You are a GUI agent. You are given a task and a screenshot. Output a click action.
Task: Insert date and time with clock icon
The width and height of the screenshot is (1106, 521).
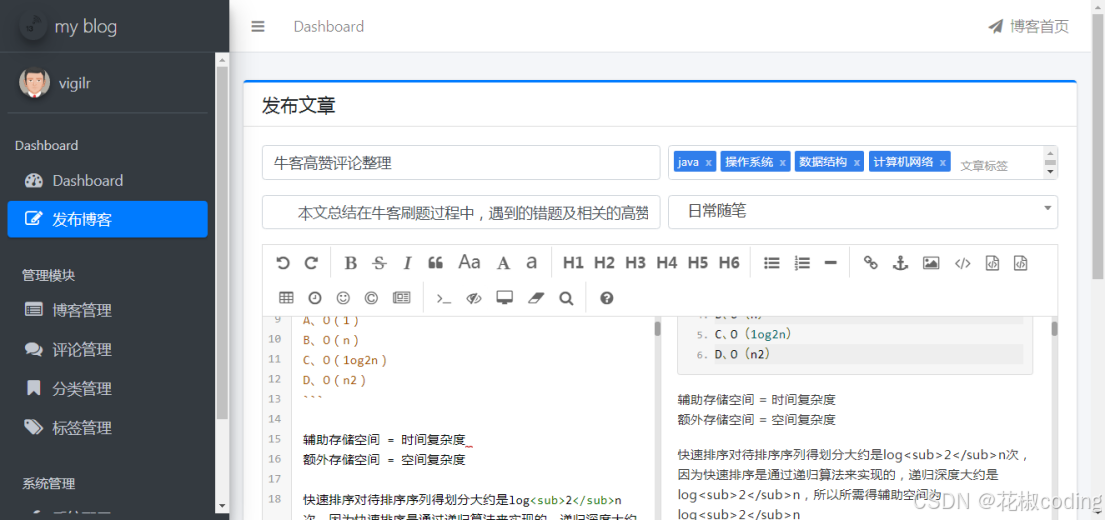(315, 298)
